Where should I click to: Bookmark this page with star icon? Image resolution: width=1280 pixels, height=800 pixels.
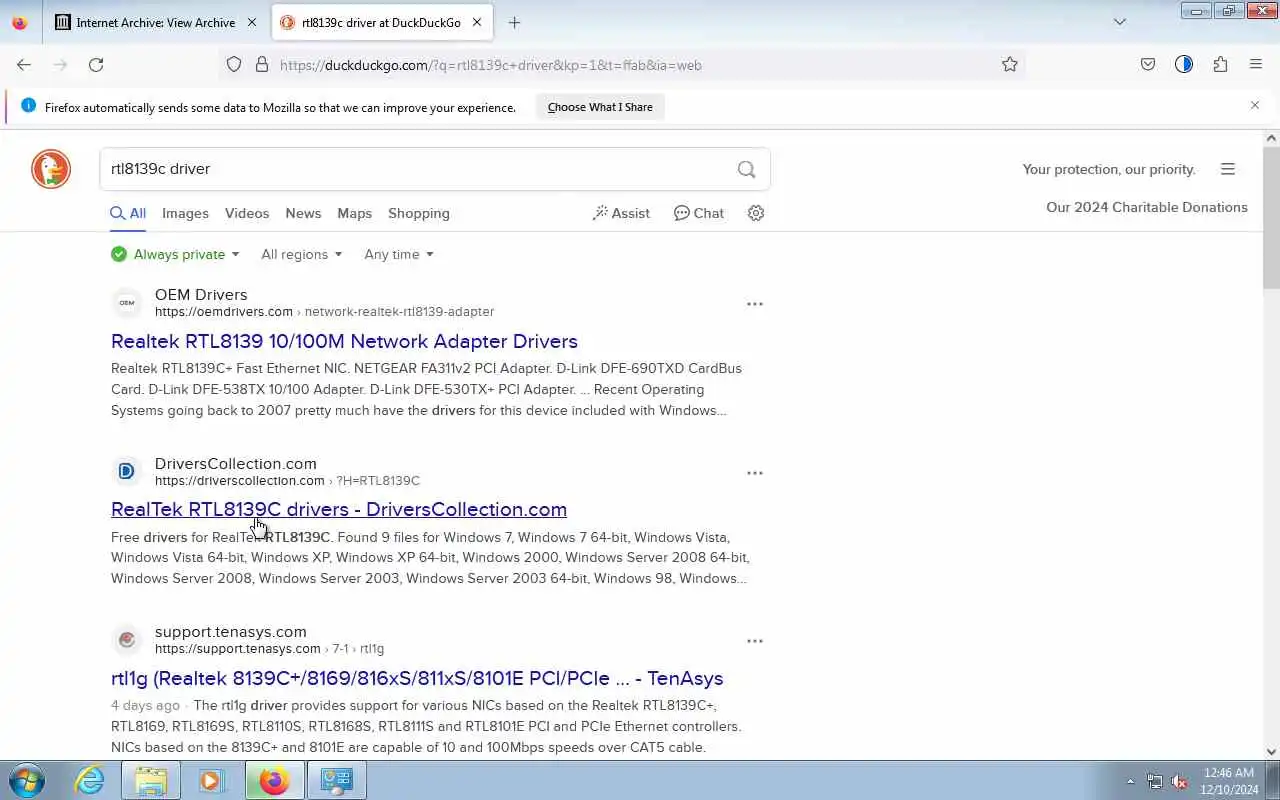tap(1010, 65)
